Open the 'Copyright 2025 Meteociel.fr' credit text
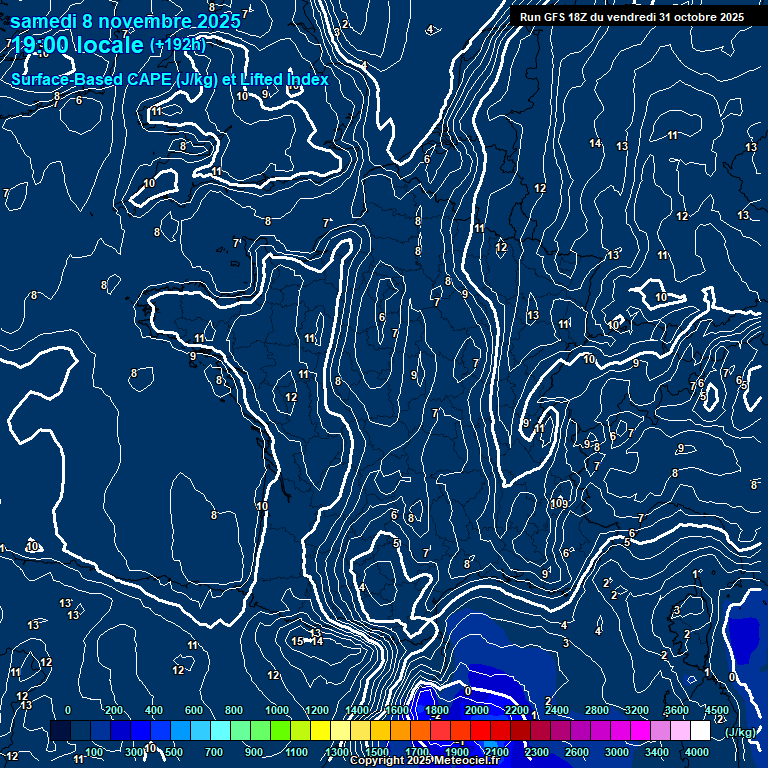Viewport: 768px width, 768px height. pos(425,760)
